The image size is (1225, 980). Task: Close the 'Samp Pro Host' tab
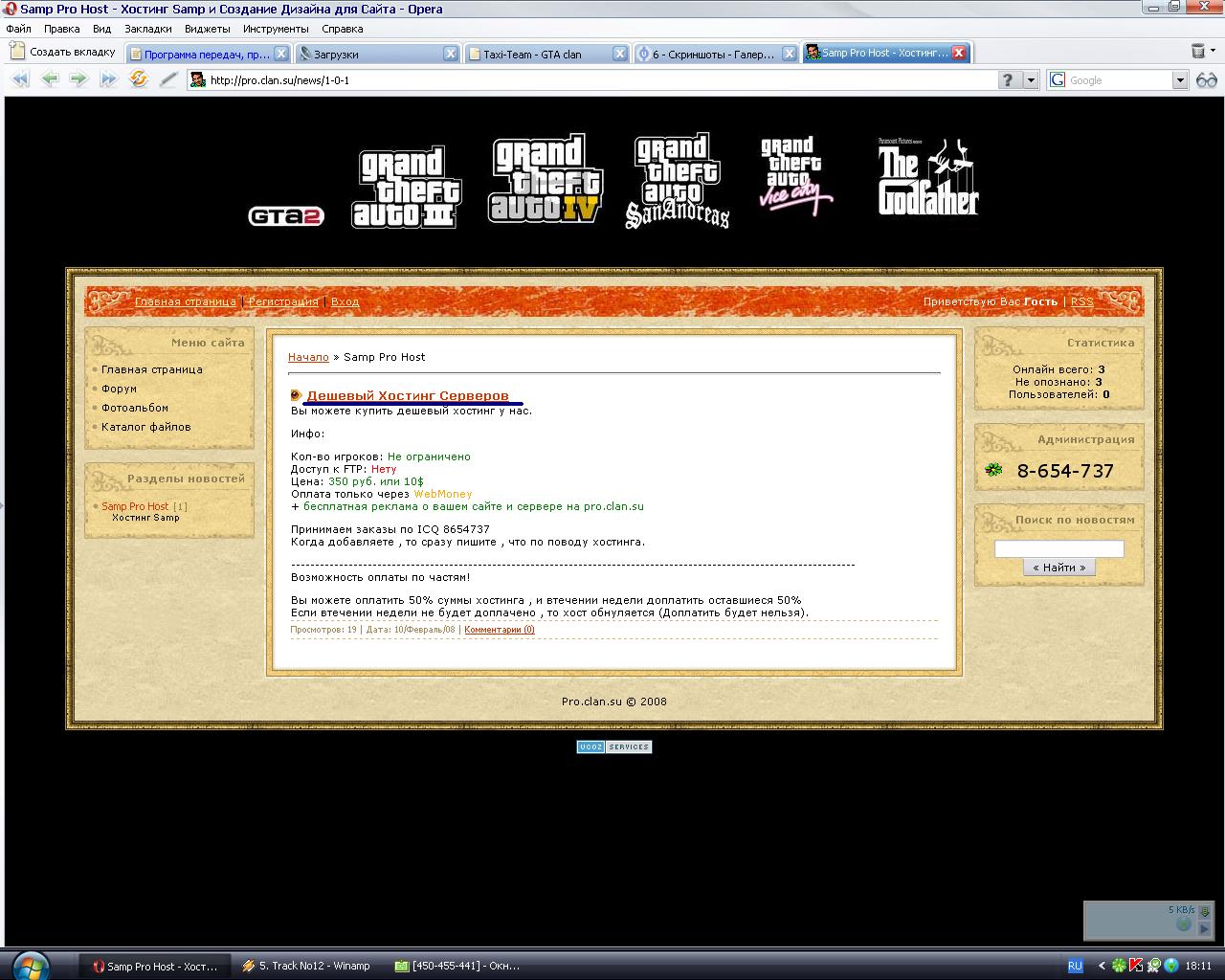(959, 54)
